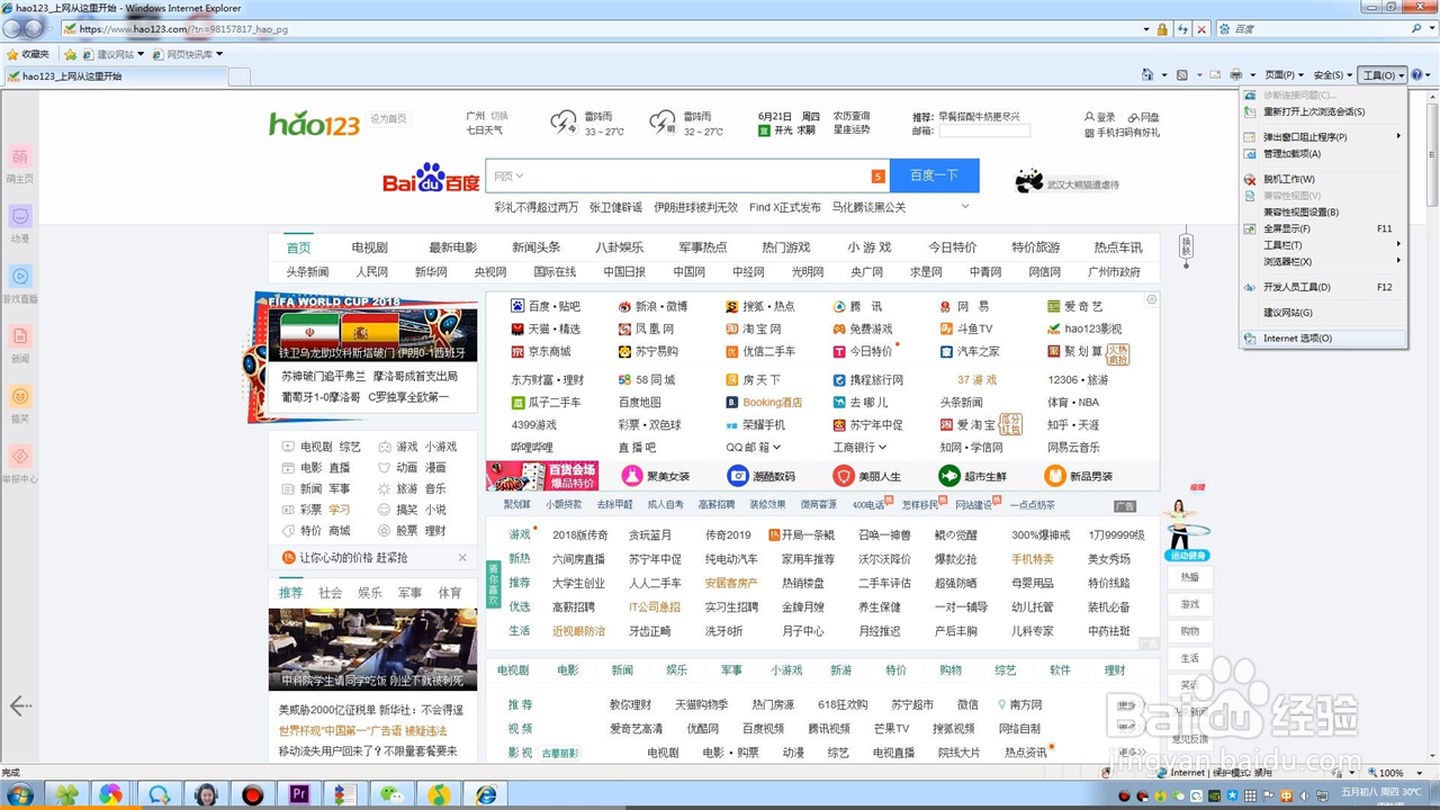Click the 新闻 sidebar icon
The height and width of the screenshot is (810, 1440).
(20, 337)
